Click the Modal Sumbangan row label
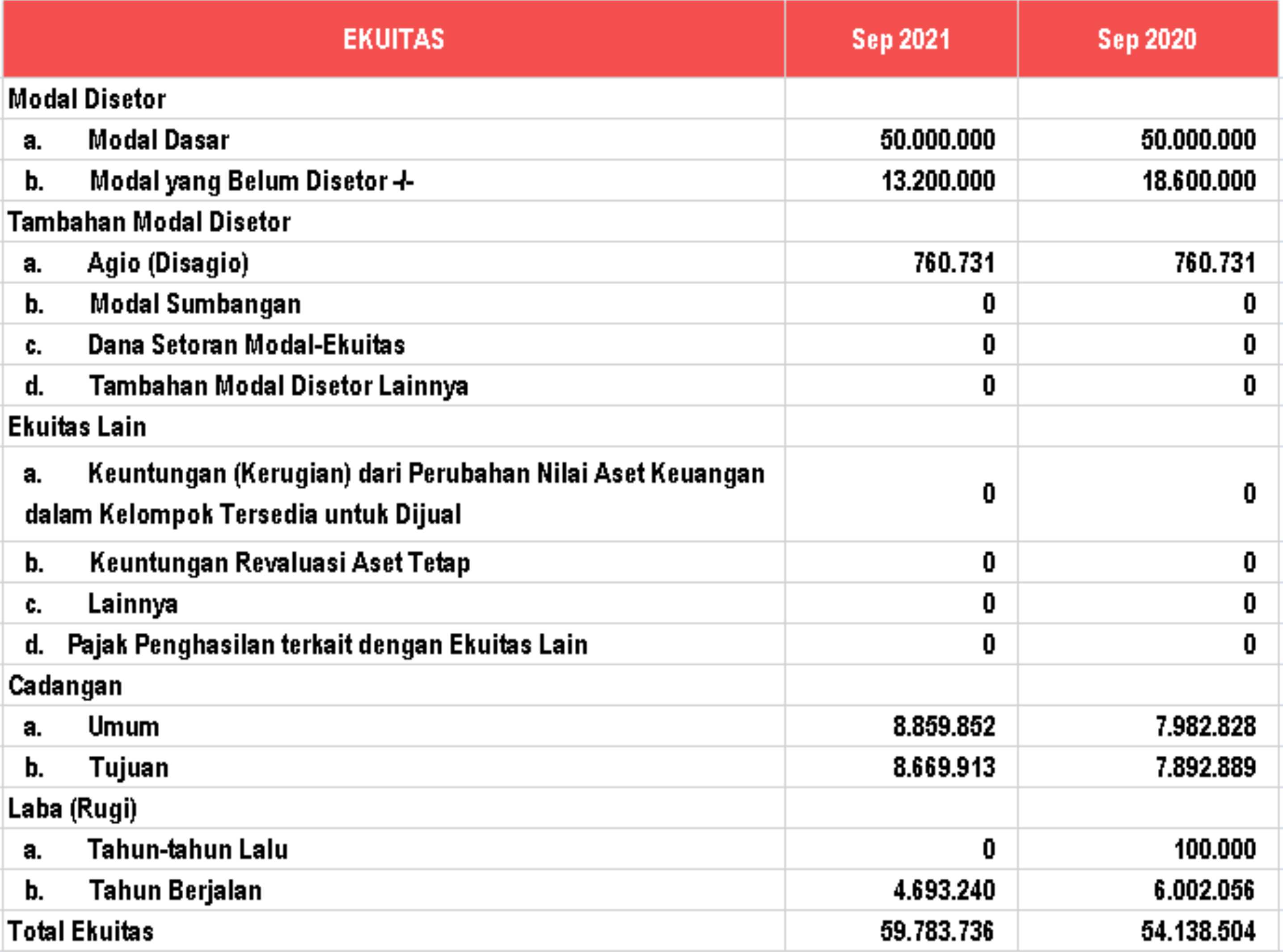The image size is (1283, 952). coord(195,303)
